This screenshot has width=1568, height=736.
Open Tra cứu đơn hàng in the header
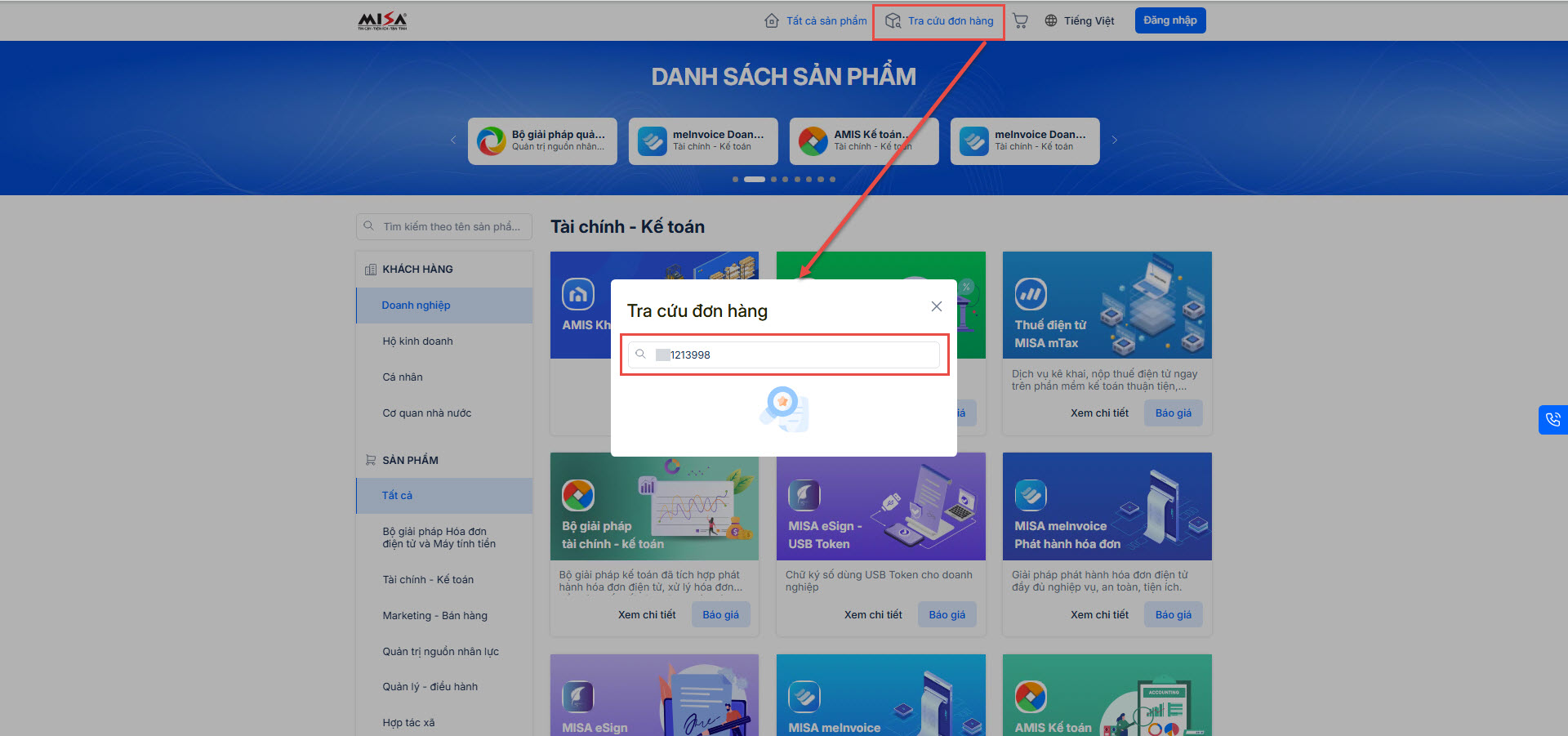(939, 20)
